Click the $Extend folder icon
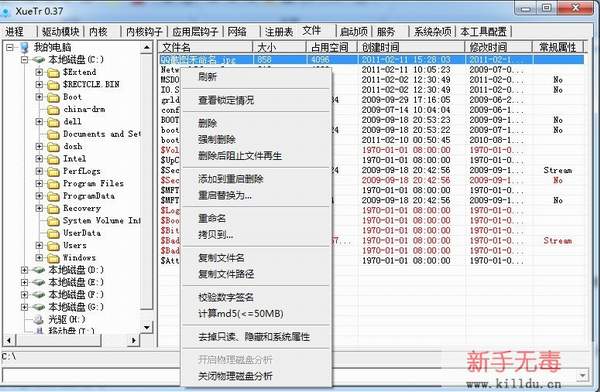 53,72
